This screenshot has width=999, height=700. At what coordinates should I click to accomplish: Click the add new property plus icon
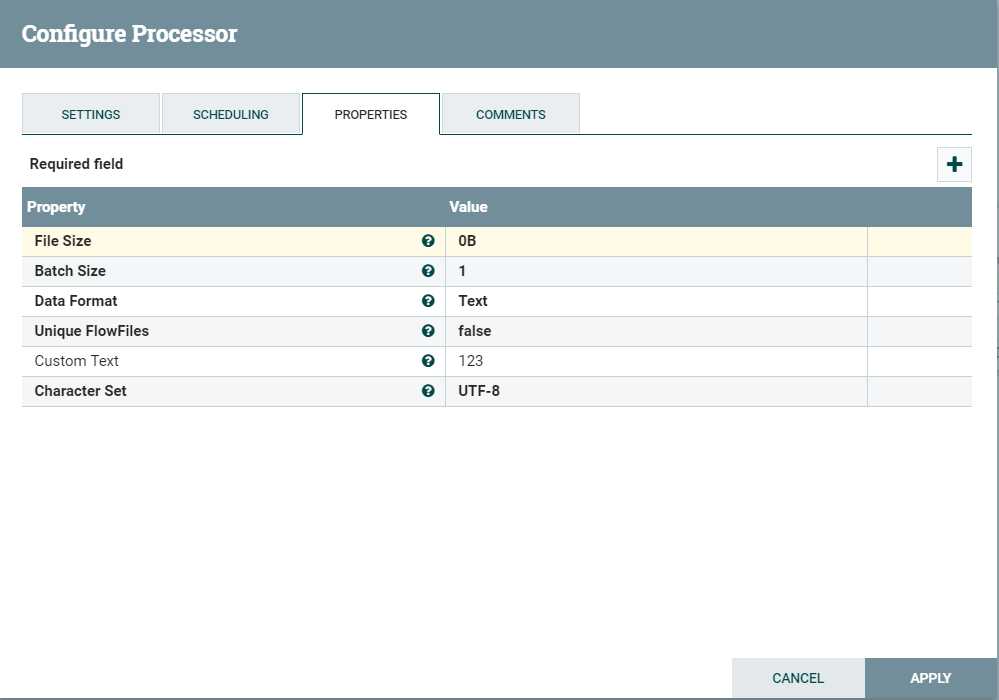pyautogui.click(x=954, y=165)
